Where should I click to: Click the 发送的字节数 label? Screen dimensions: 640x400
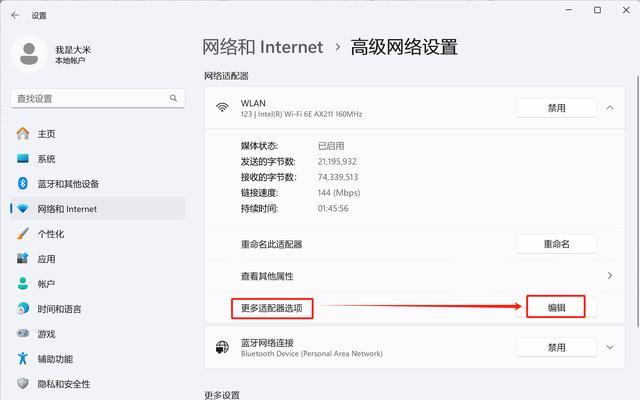click(268, 162)
